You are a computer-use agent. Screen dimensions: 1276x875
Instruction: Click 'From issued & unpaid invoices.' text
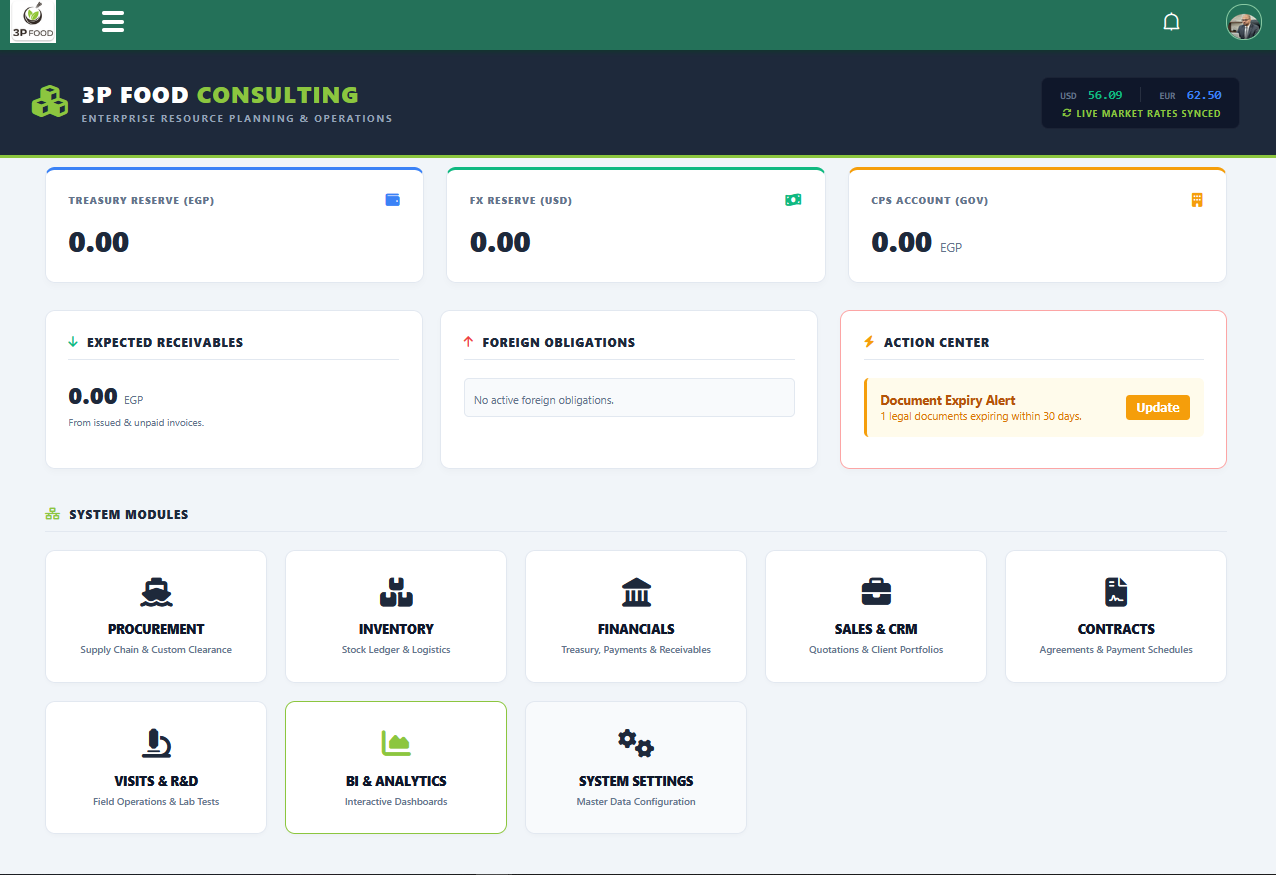136,423
